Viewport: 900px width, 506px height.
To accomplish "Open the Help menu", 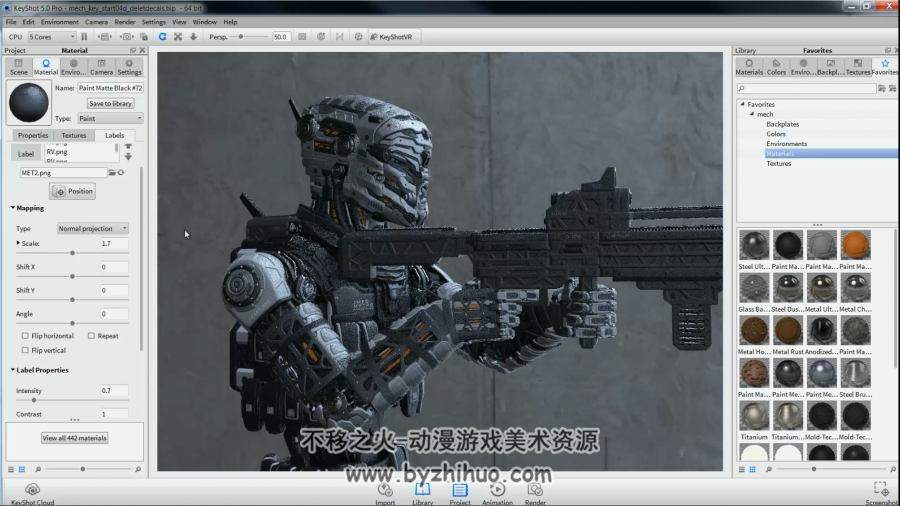I will pyautogui.click(x=230, y=22).
